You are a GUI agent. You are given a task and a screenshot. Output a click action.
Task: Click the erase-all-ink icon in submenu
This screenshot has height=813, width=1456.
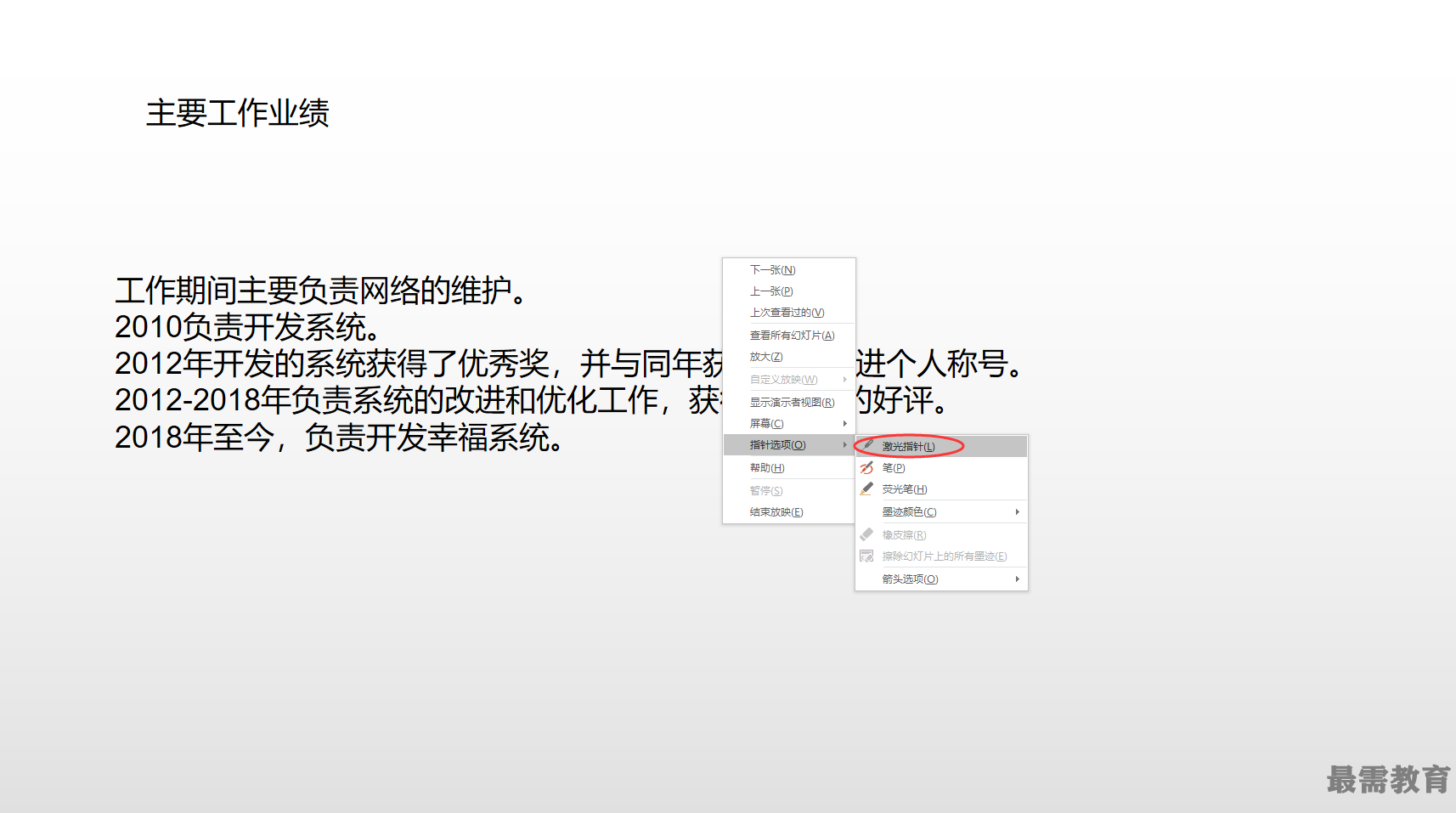pyautogui.click(x=866, y=556)
